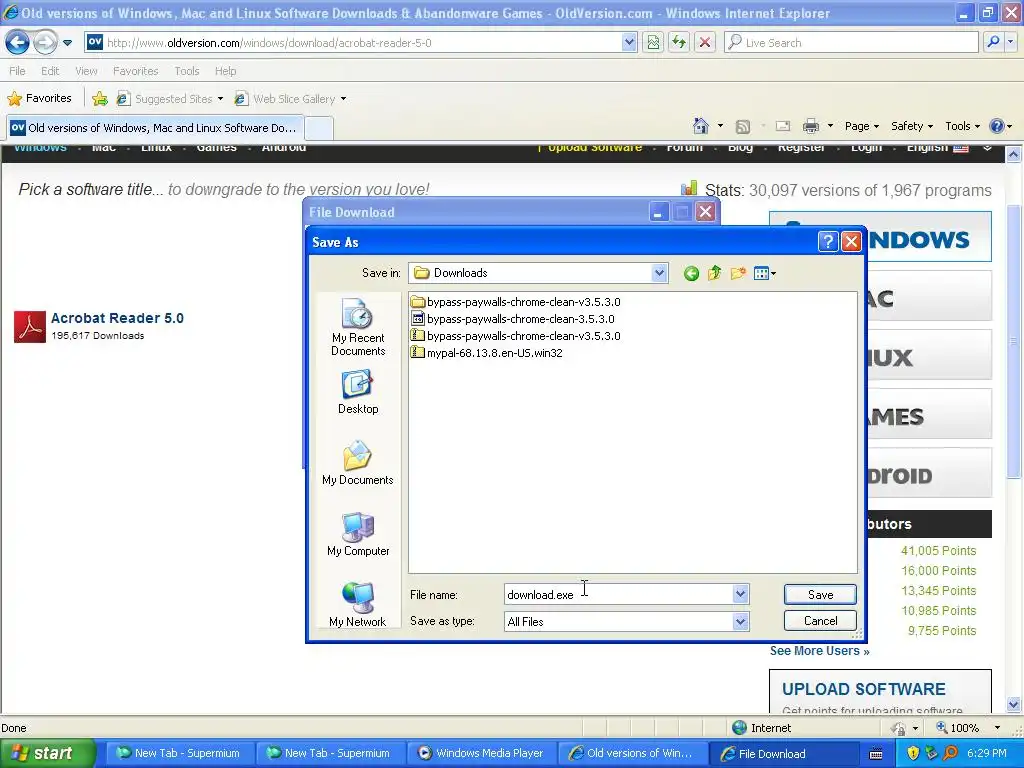Select My Network in places bar

point(358,605)
